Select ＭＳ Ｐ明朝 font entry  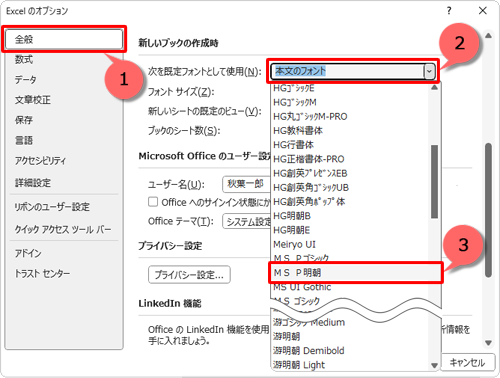pyautogui.click(x=355, y=273)
